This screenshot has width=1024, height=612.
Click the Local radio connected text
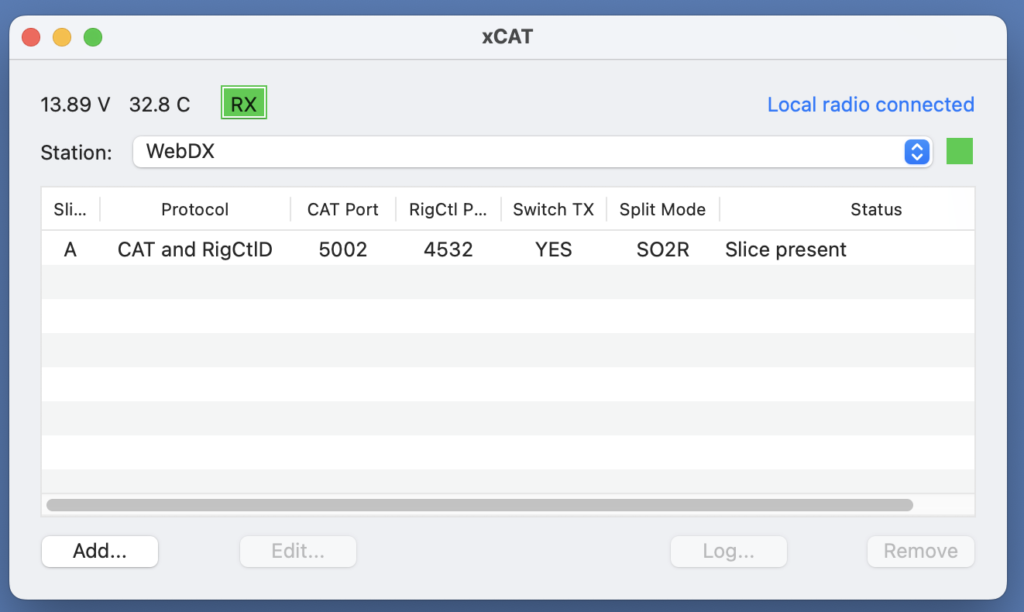pos(871,105)
